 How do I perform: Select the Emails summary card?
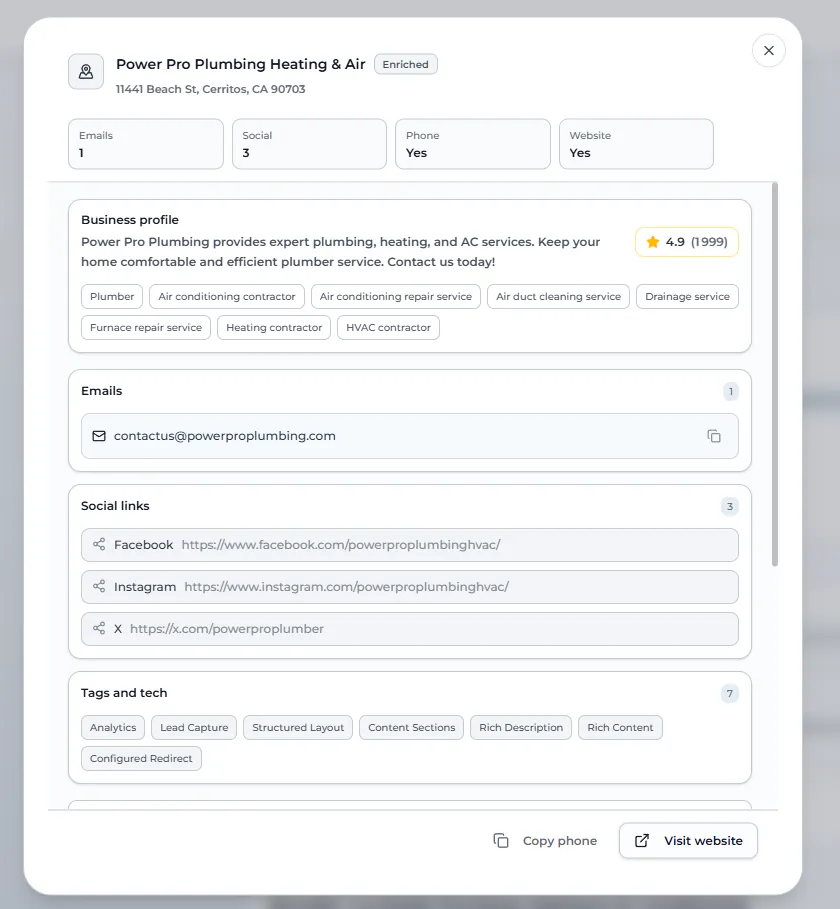tap(146, 144)
